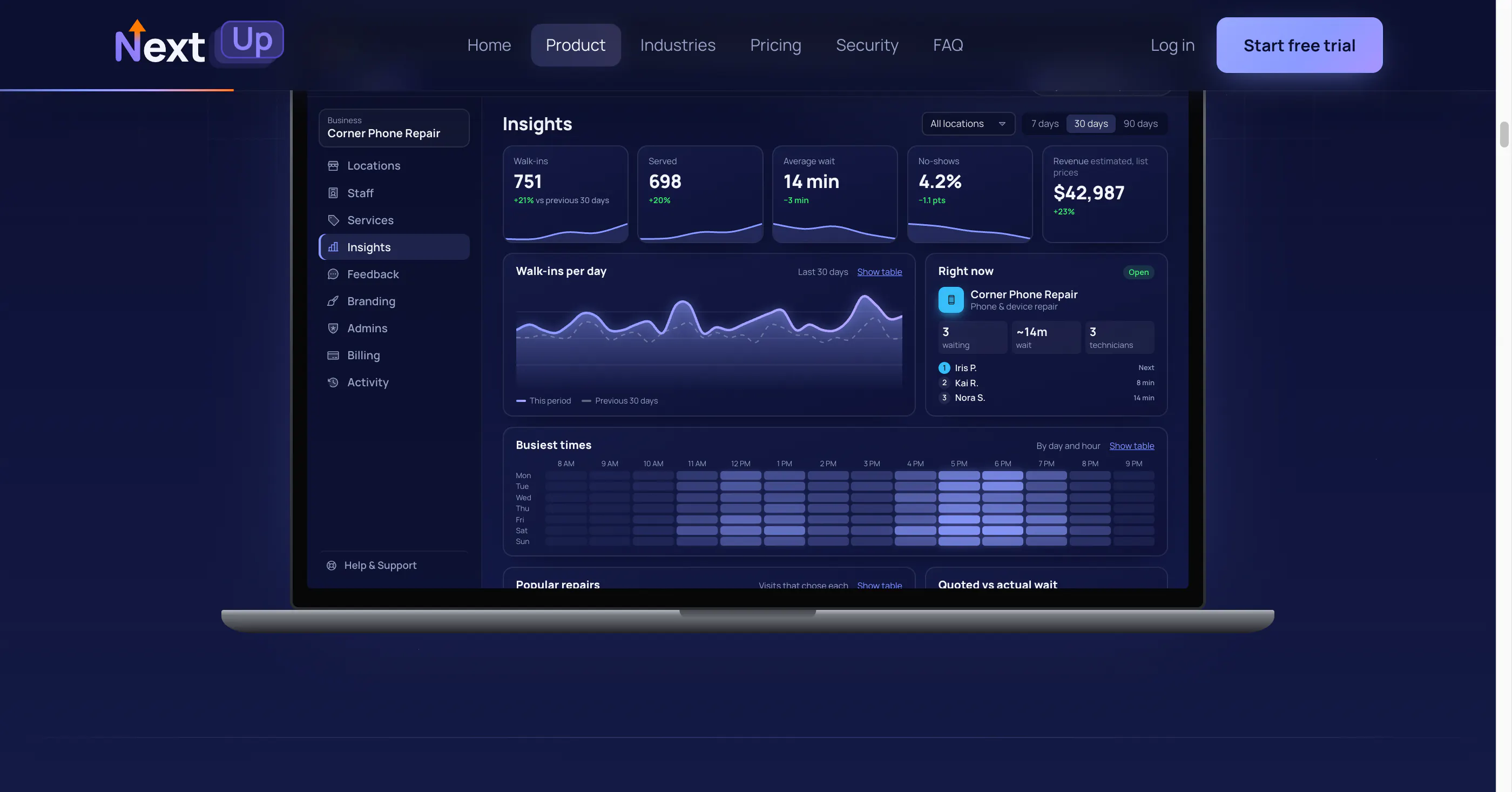The width and height of the screenshot is (1512, 792).
Task: Show table for Popular repairs
Action: pyautogui.click(x=879, y=585)
